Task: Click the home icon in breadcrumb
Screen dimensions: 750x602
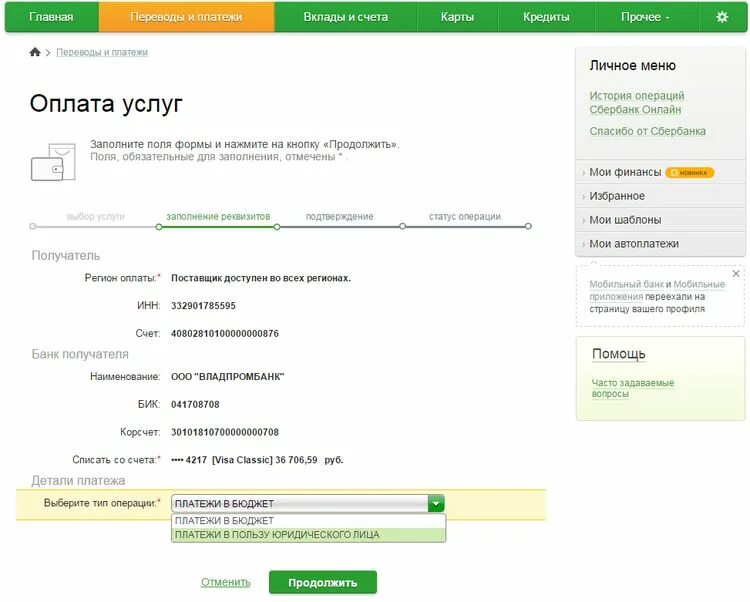Action: point(35,52)
